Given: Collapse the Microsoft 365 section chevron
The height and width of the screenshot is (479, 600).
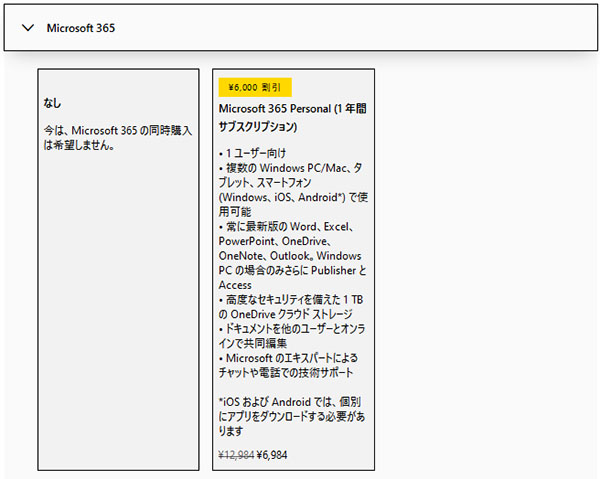Looking at the screenshot, I should pos(28,28).
